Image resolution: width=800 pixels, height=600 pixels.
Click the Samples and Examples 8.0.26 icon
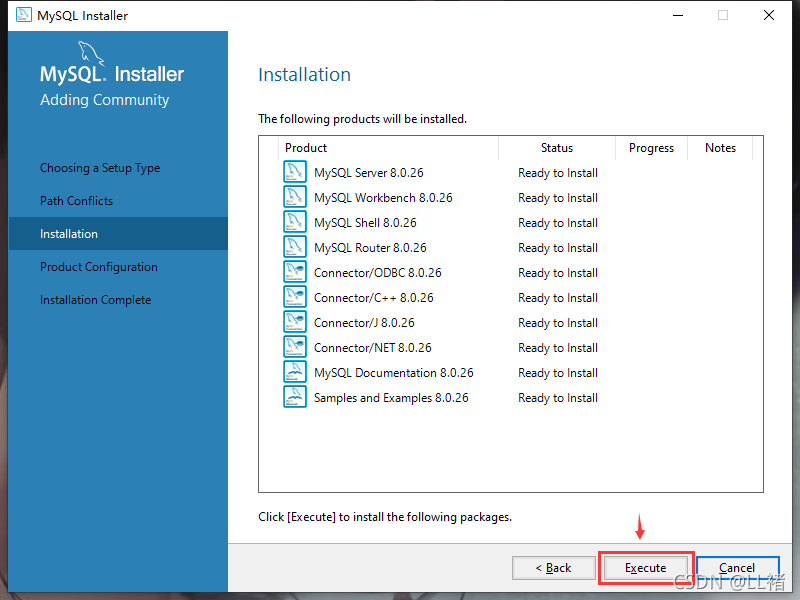(x=294, y=396)
